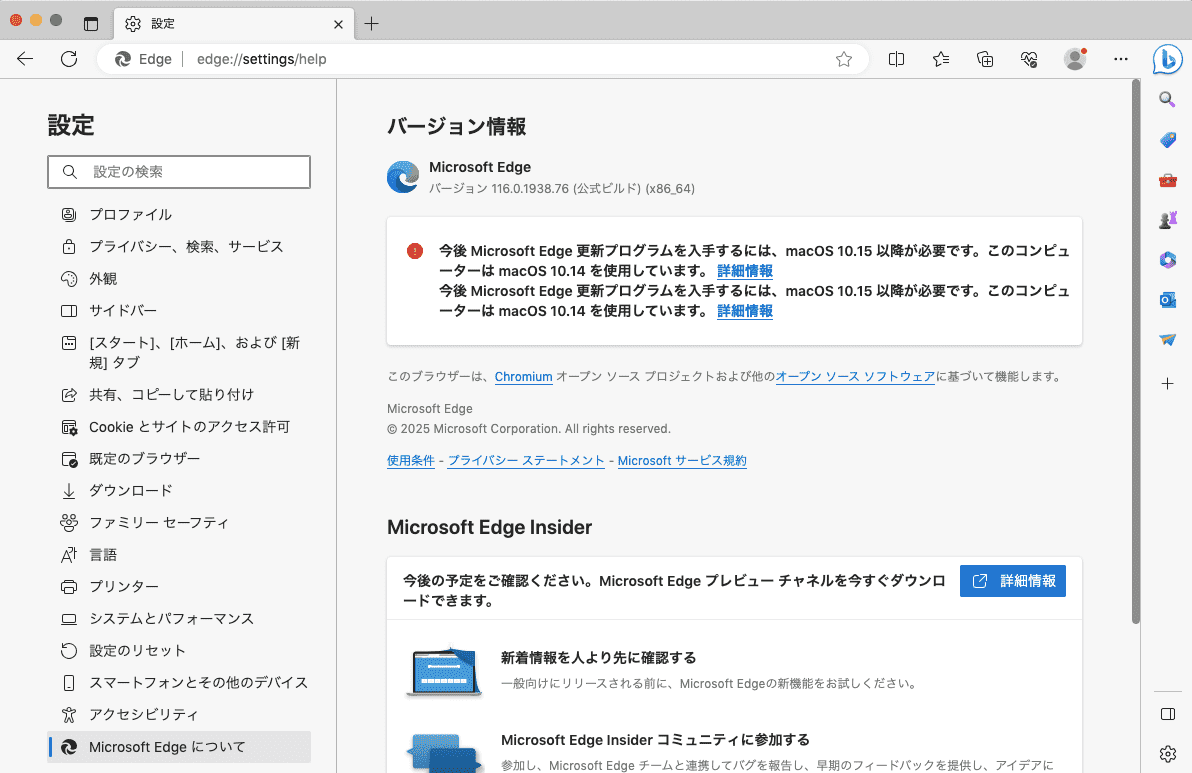
Task: Add a sidebar app with plus icon
Action: 1168,384
